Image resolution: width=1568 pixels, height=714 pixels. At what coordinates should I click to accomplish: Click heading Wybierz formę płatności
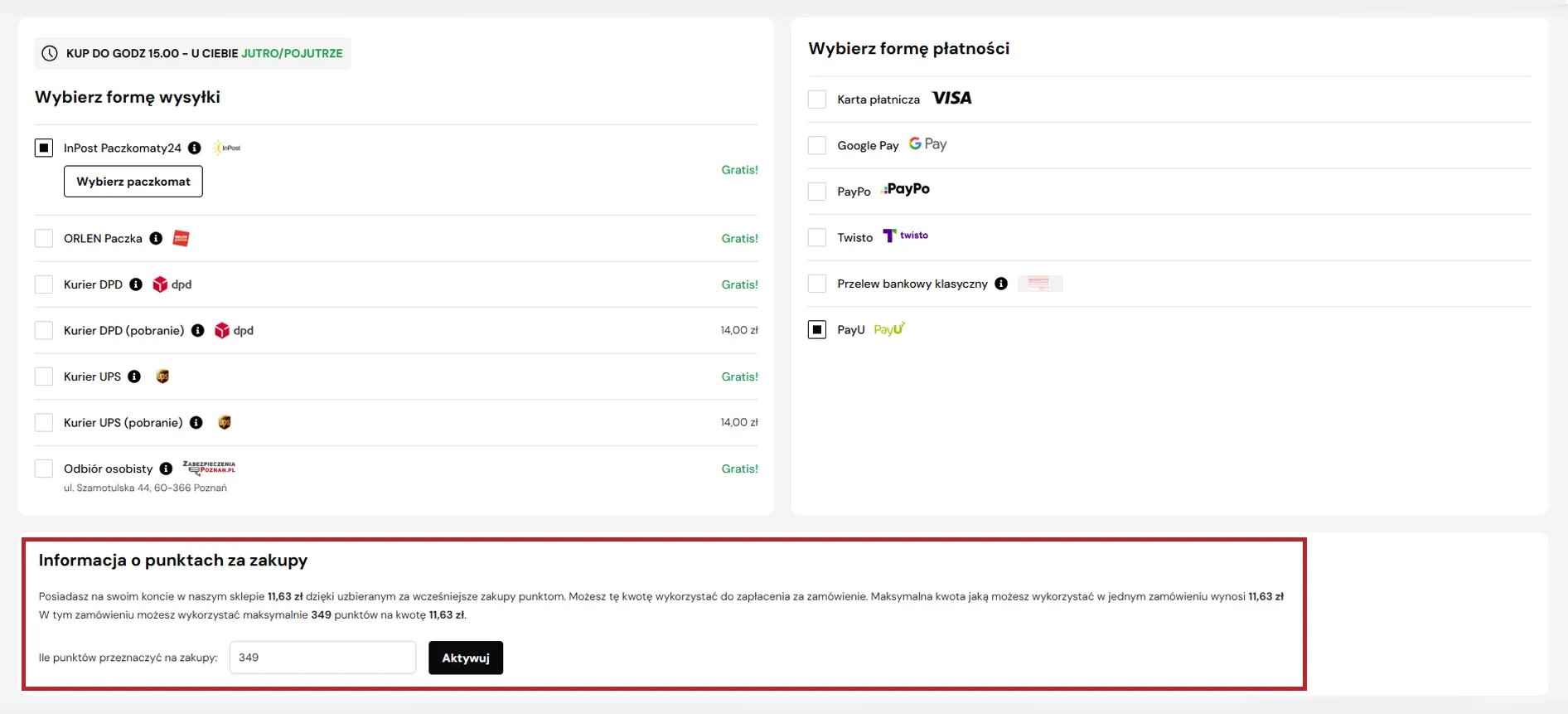click(x=908, y=48)
